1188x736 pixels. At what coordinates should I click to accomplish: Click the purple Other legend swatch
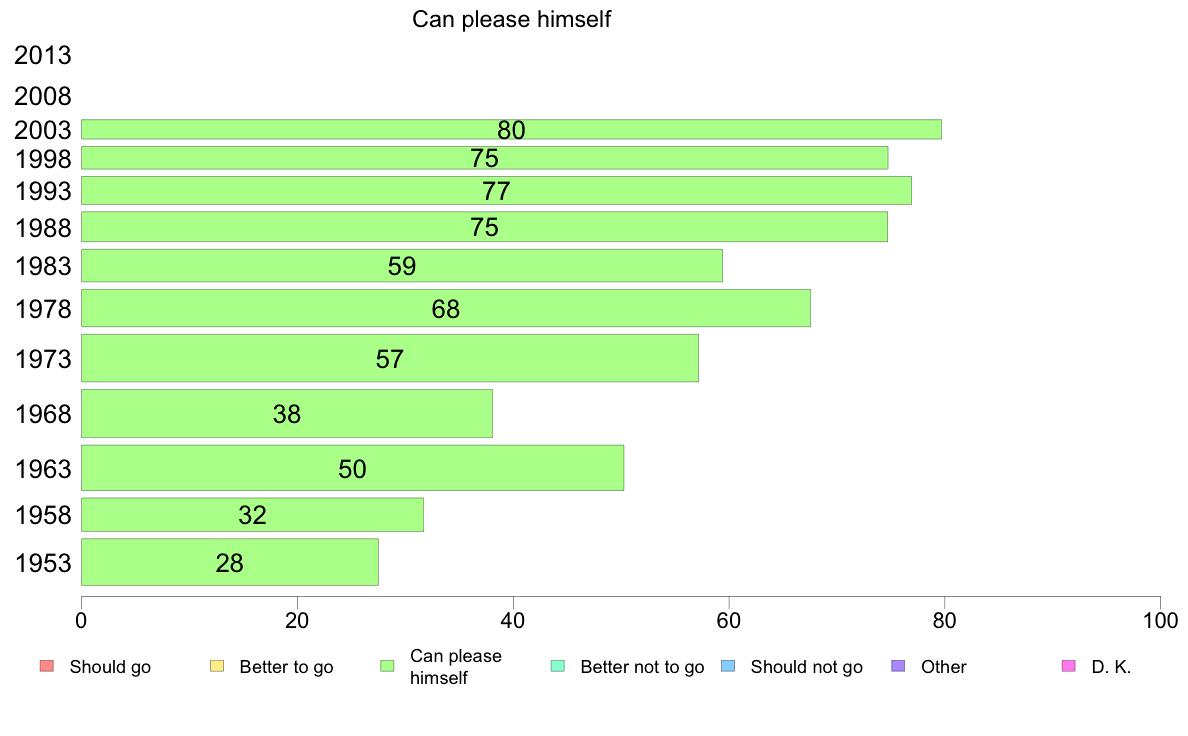pos(899,666)
